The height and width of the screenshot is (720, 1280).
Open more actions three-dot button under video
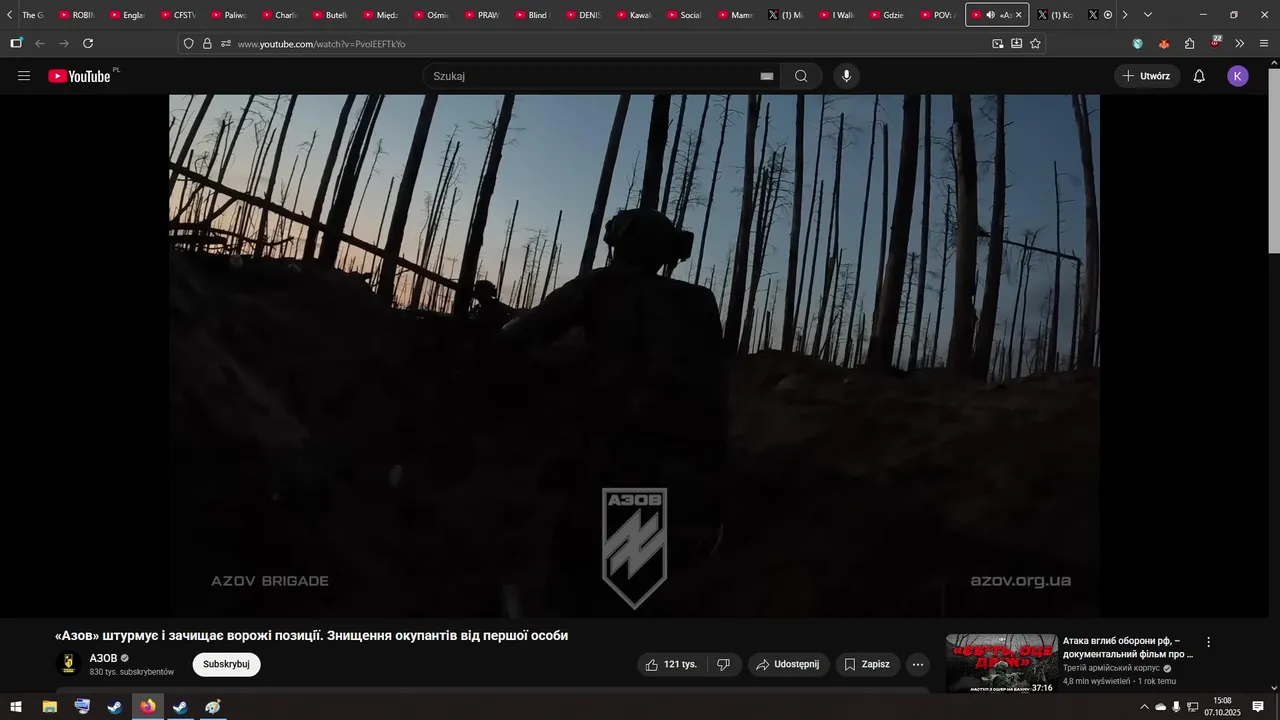(x=918, y=664)
